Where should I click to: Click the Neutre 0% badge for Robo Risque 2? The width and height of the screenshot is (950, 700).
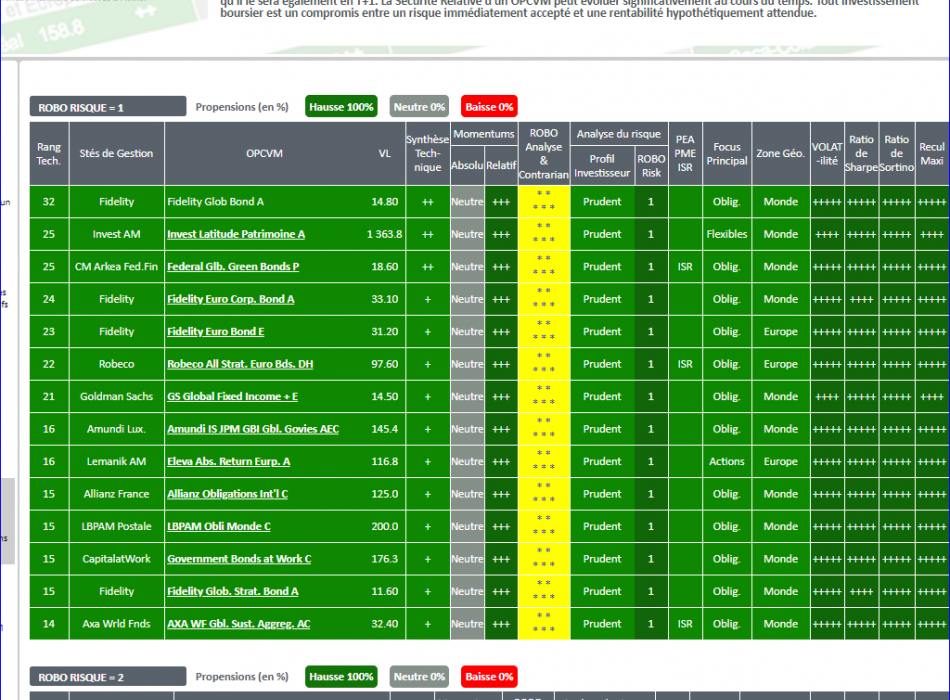click(x=419, y=676)
